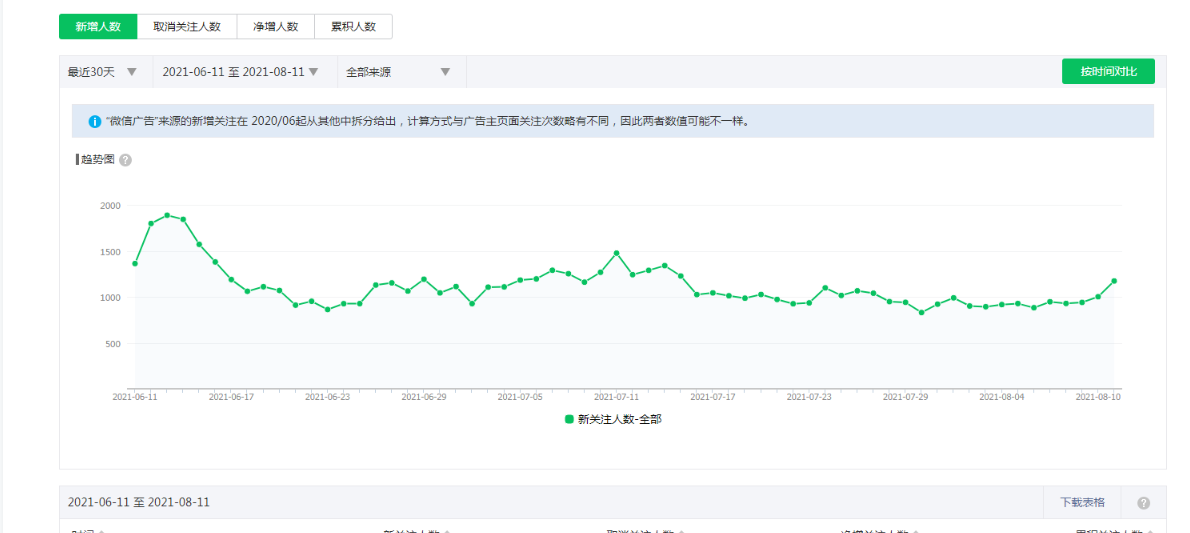
Task: Expand the 最近30天 time range dropdown
Action: [x=105, y=72]
